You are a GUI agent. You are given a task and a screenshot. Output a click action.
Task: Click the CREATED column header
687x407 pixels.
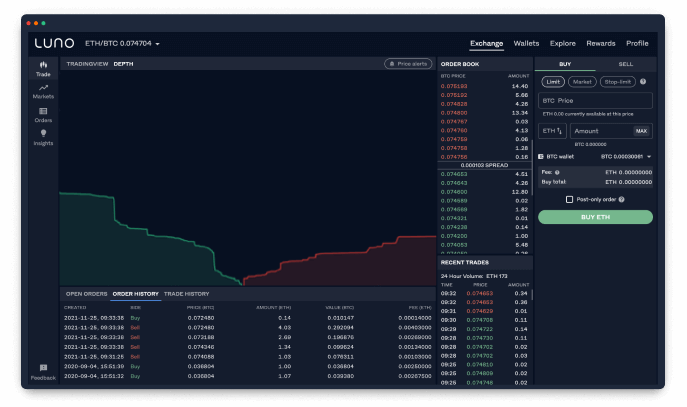pyautogui.click(x=75, y=308)
